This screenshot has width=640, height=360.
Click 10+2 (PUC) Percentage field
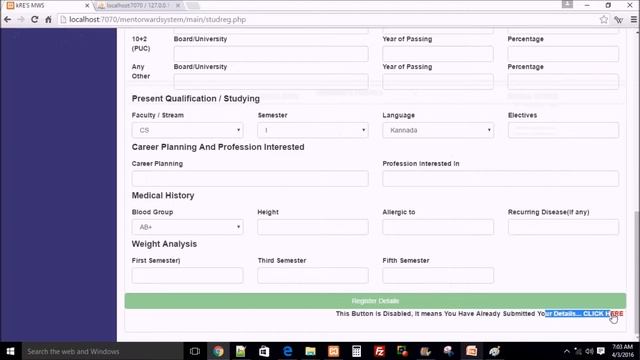point(563,54)
